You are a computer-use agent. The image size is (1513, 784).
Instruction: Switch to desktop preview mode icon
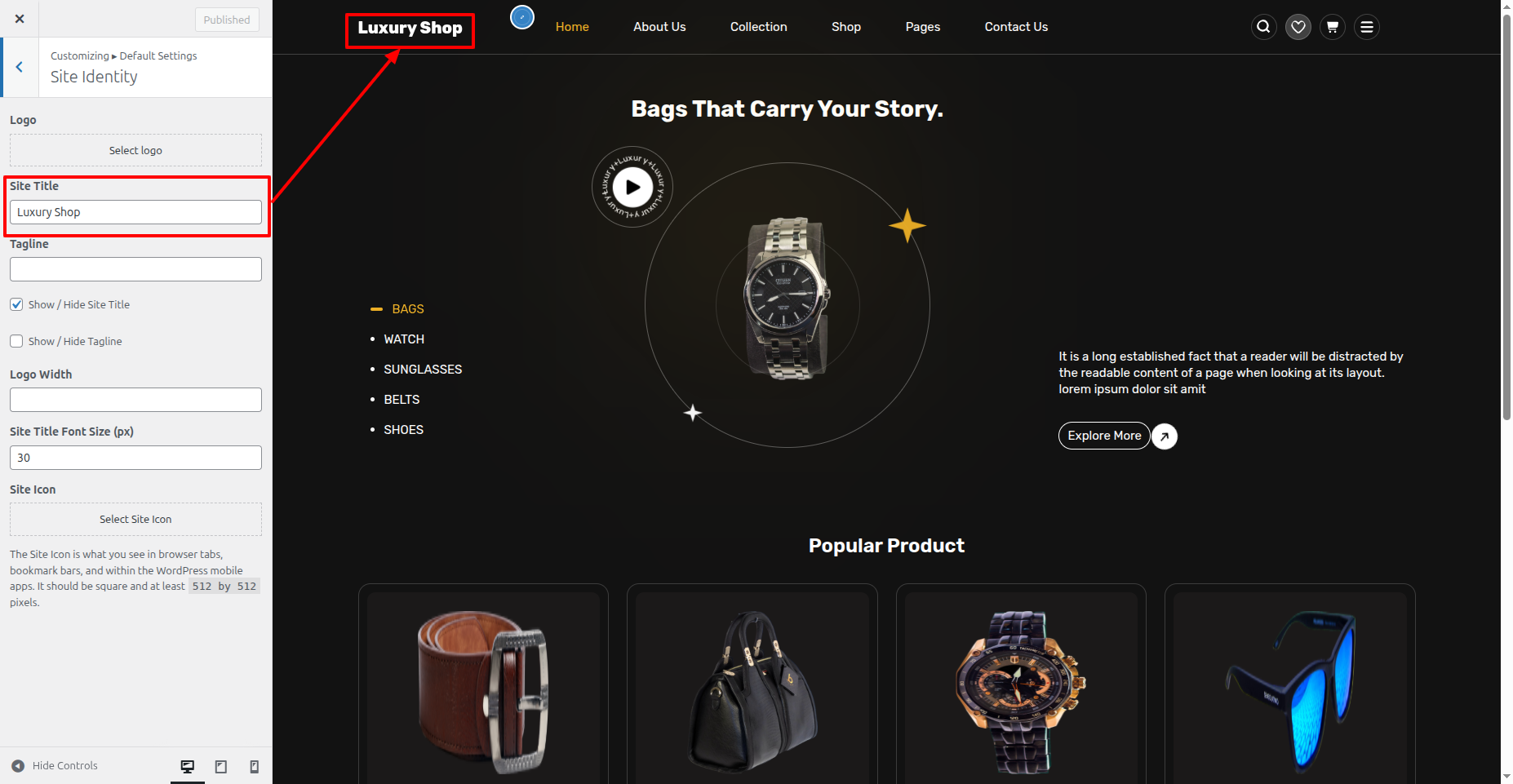188,766
